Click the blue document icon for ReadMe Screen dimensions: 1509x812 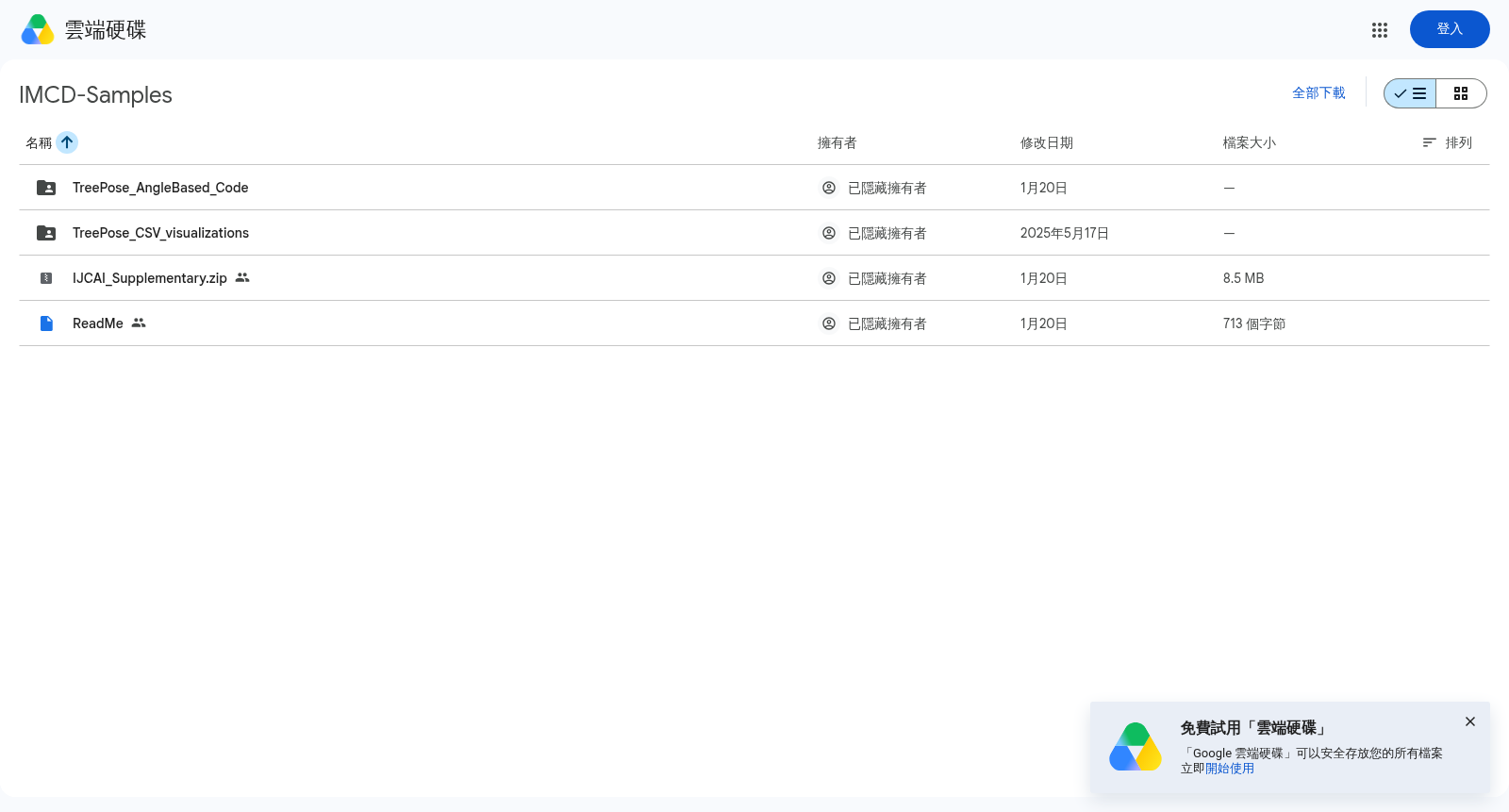[x=46, y=323]
